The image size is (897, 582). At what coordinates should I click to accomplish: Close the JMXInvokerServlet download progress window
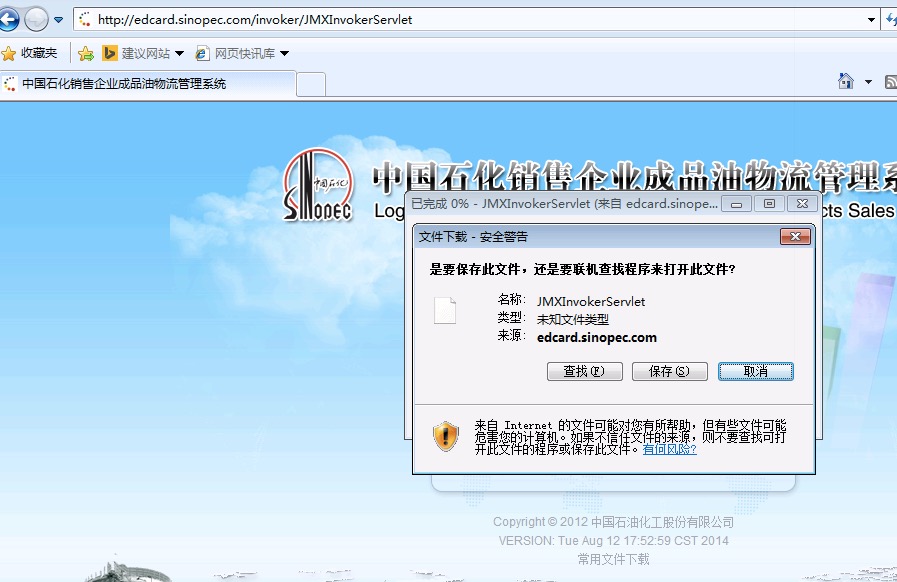point(803,204)
